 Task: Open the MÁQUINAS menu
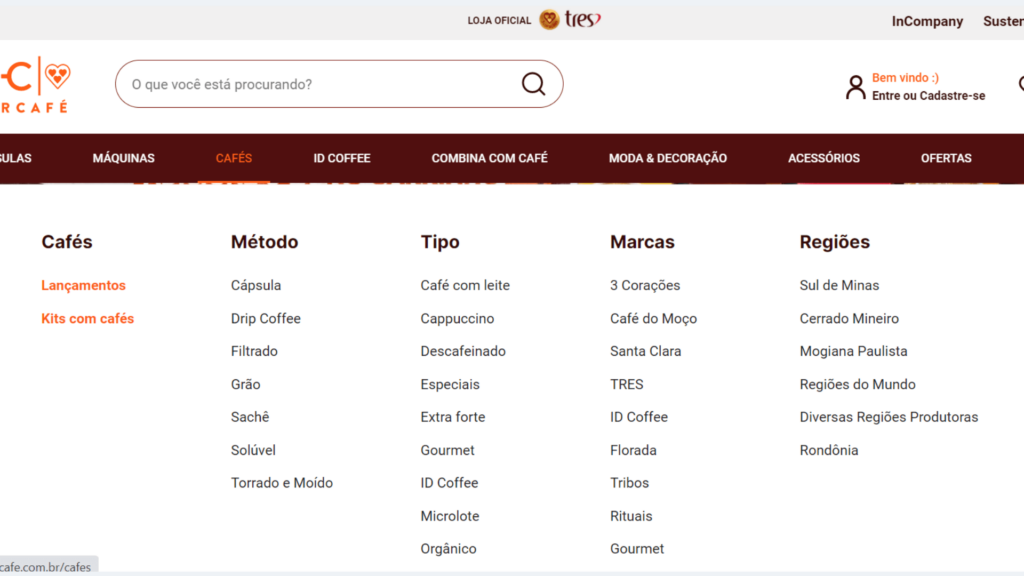[x=123, y=158]
